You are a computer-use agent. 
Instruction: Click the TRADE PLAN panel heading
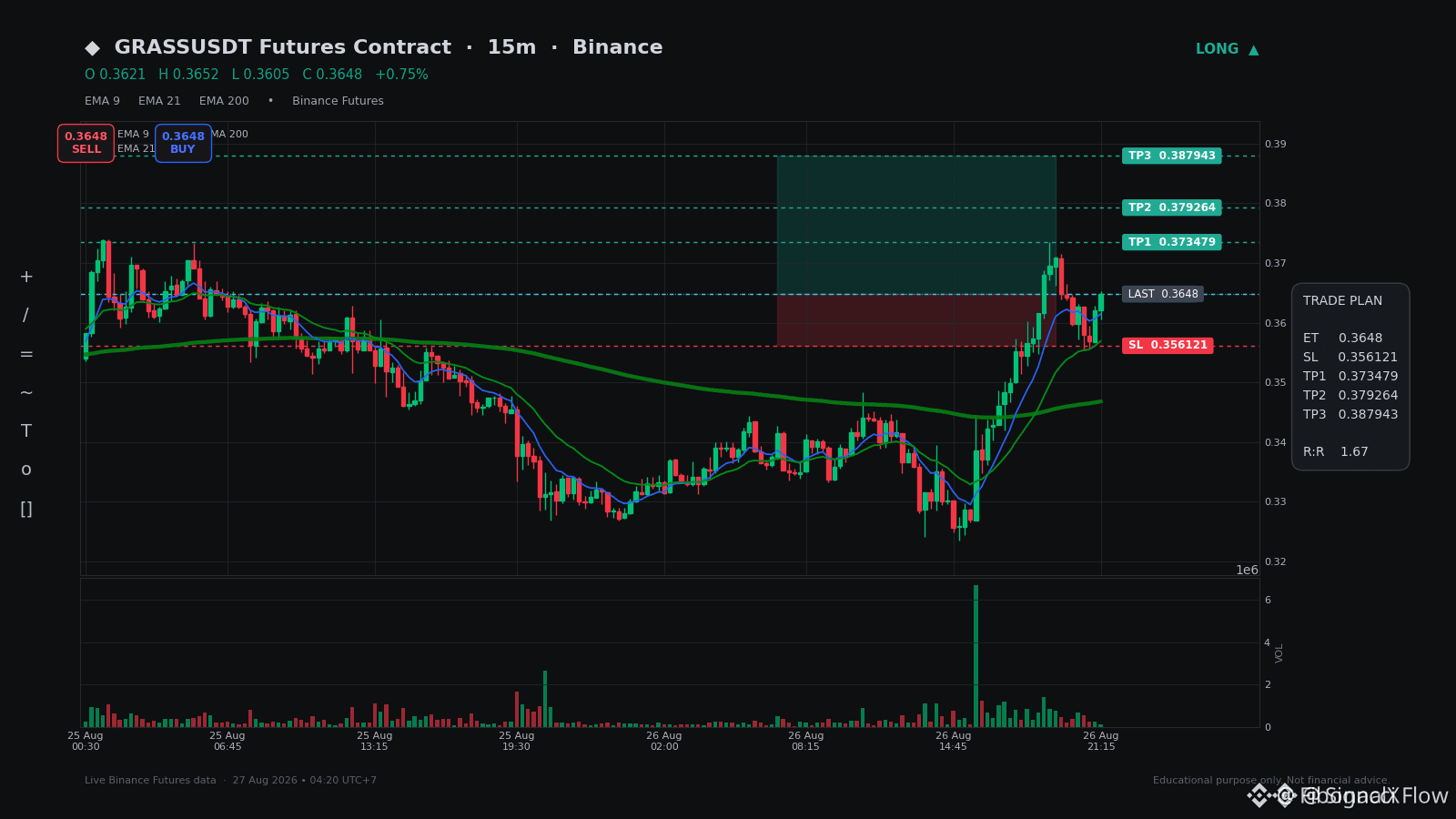pos(1342,301)
